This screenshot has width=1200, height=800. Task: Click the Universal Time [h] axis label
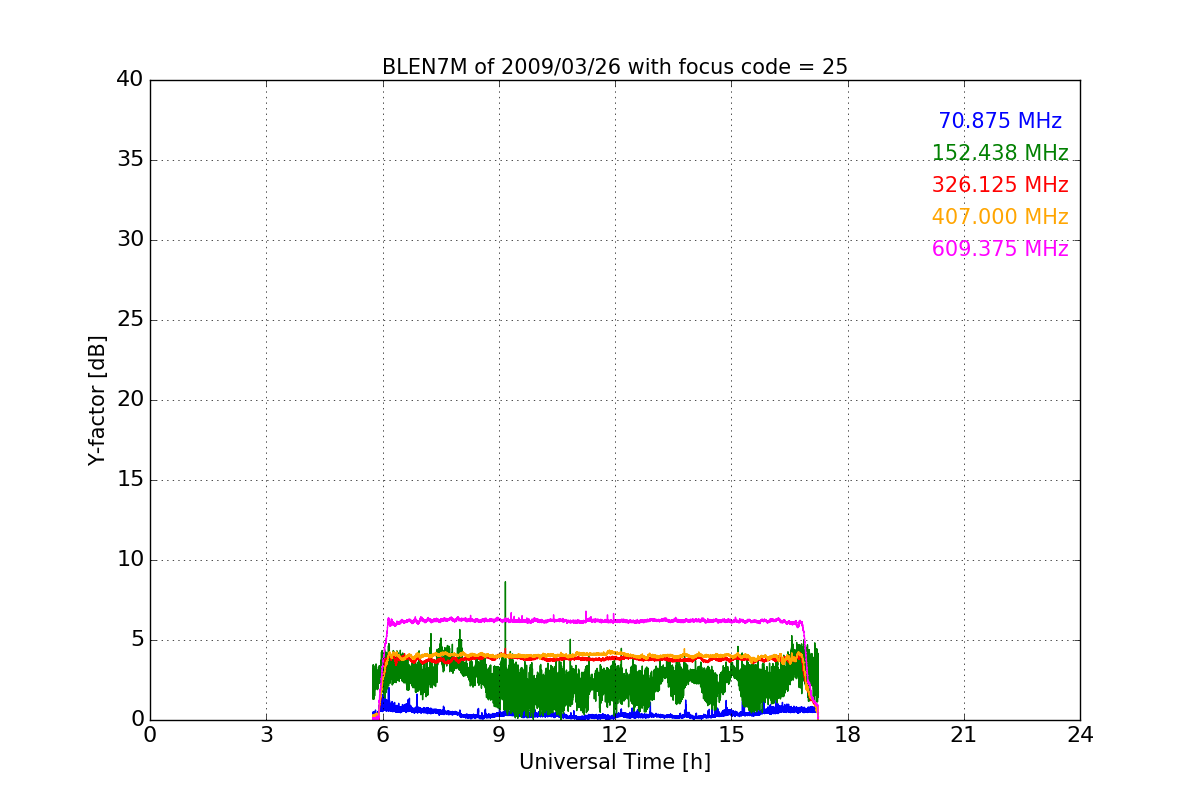(x=614, y=762)
